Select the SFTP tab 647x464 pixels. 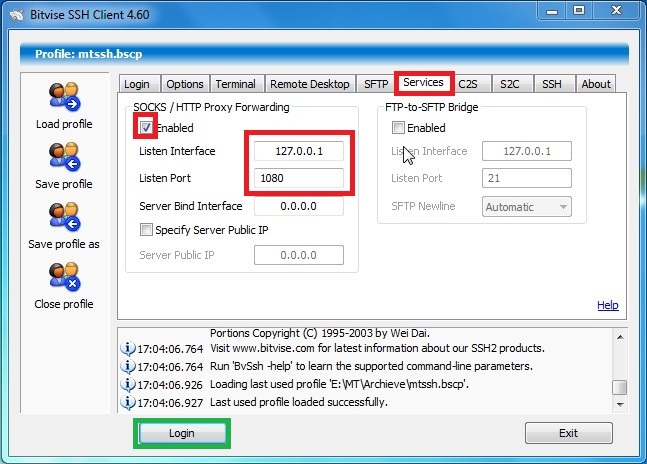pos(376,84)
